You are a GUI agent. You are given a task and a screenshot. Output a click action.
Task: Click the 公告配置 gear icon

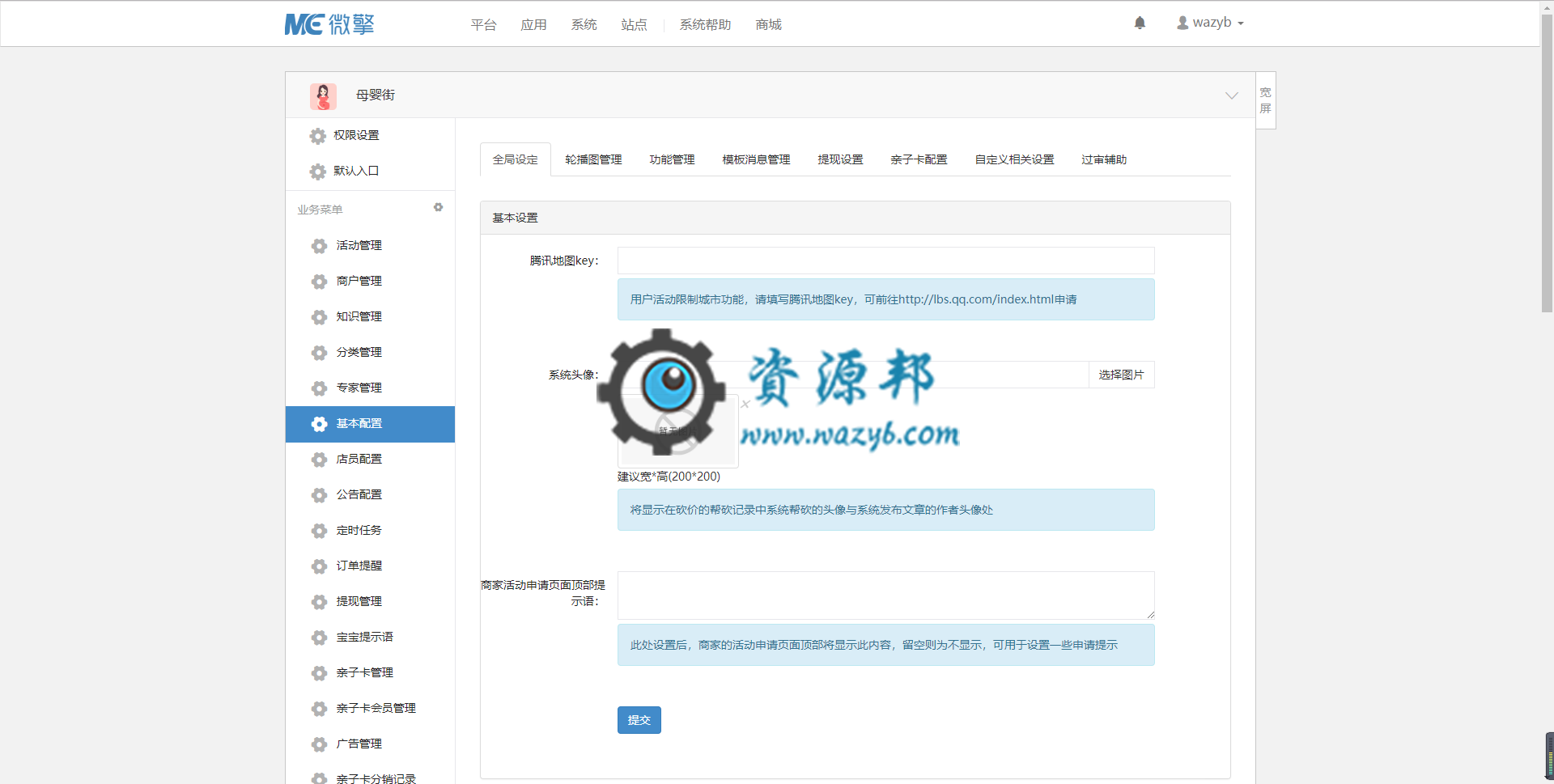click(x=320, y=495)
